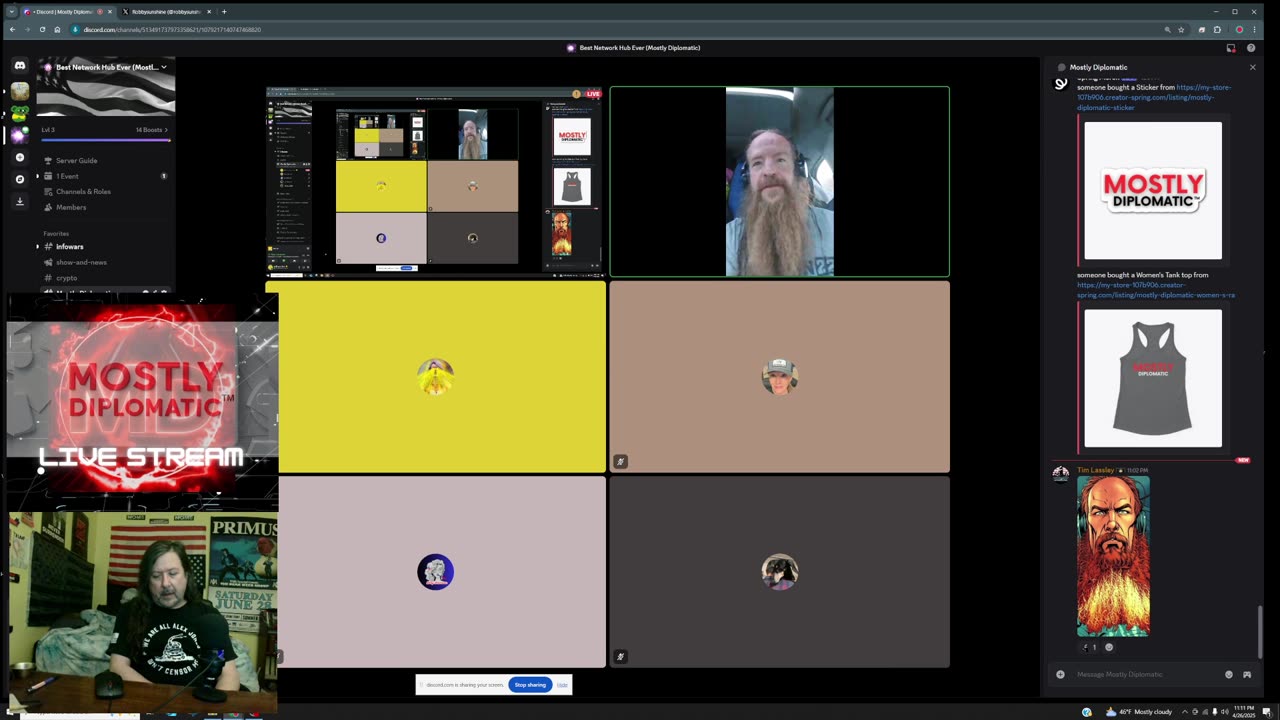Screen dimensions: 1280x720
Task: Open Discord inbox icon next to Help
Action: pos(1231,48)
